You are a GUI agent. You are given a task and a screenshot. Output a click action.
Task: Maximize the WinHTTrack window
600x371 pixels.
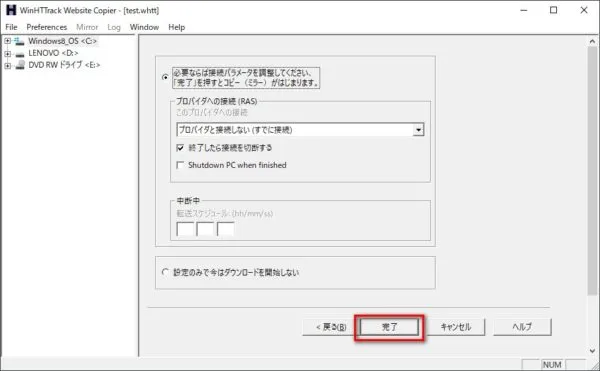click(554, 10)
